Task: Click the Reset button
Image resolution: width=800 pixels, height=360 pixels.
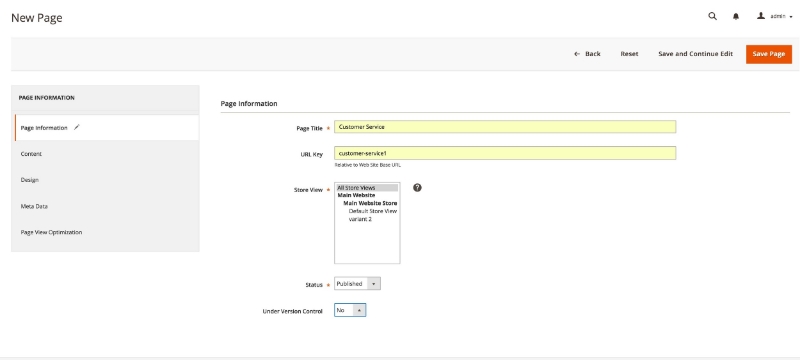Action: [x=629, y=54]
